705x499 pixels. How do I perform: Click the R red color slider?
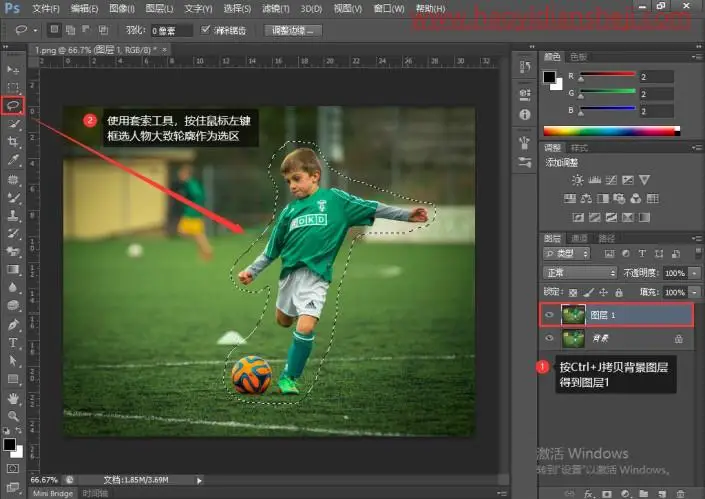[x=608, y=74]
